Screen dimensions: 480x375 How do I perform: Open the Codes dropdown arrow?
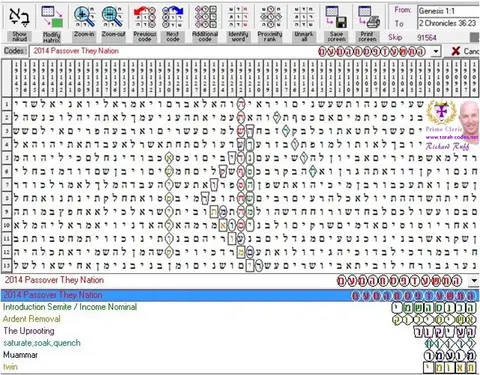click(x=436, y=52)
